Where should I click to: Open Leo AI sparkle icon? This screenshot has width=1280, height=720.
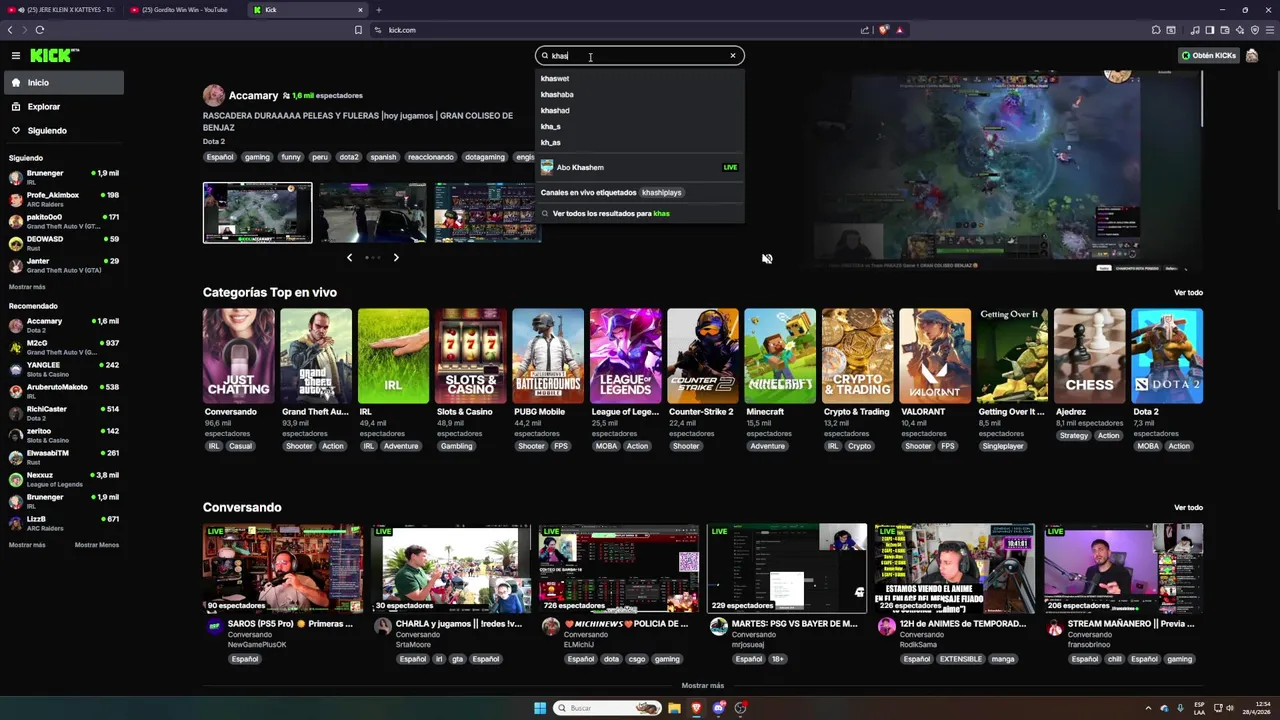(1238, 30)
